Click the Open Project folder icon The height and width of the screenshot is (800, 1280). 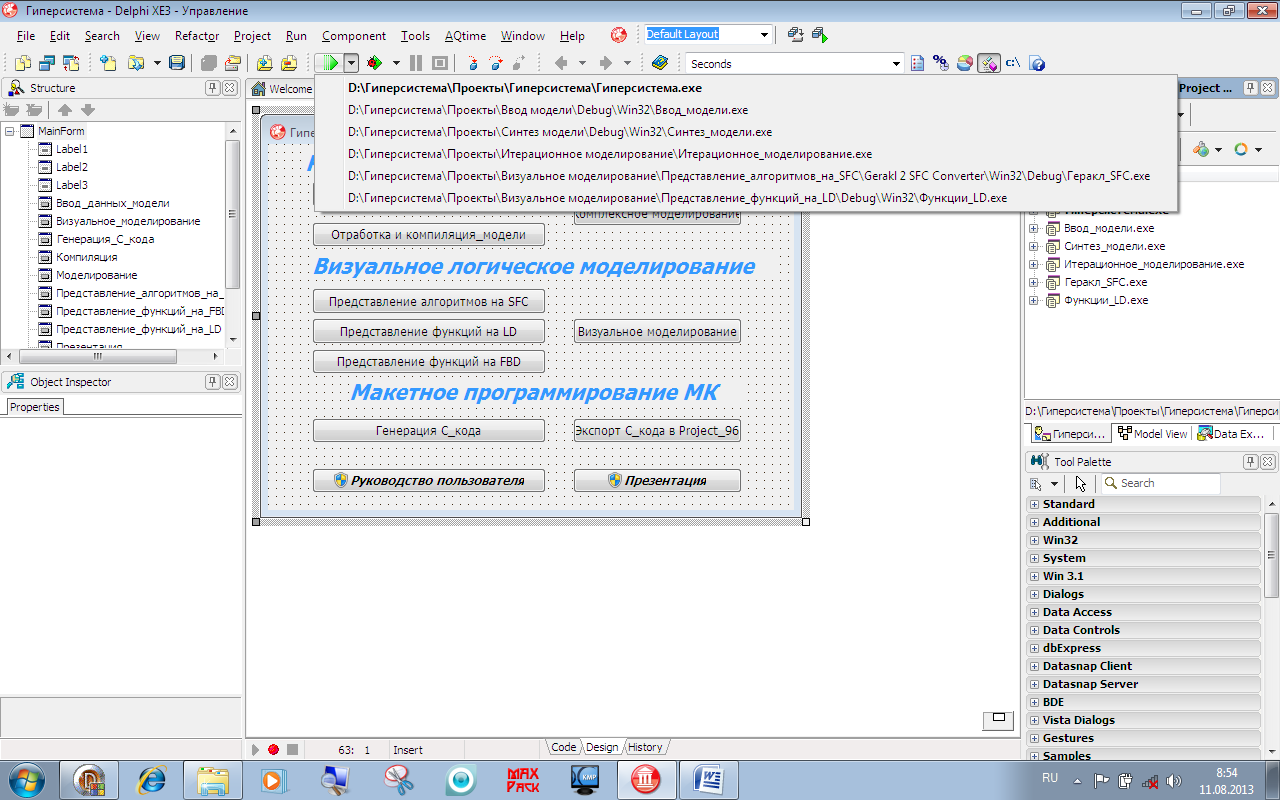[232, 63]
